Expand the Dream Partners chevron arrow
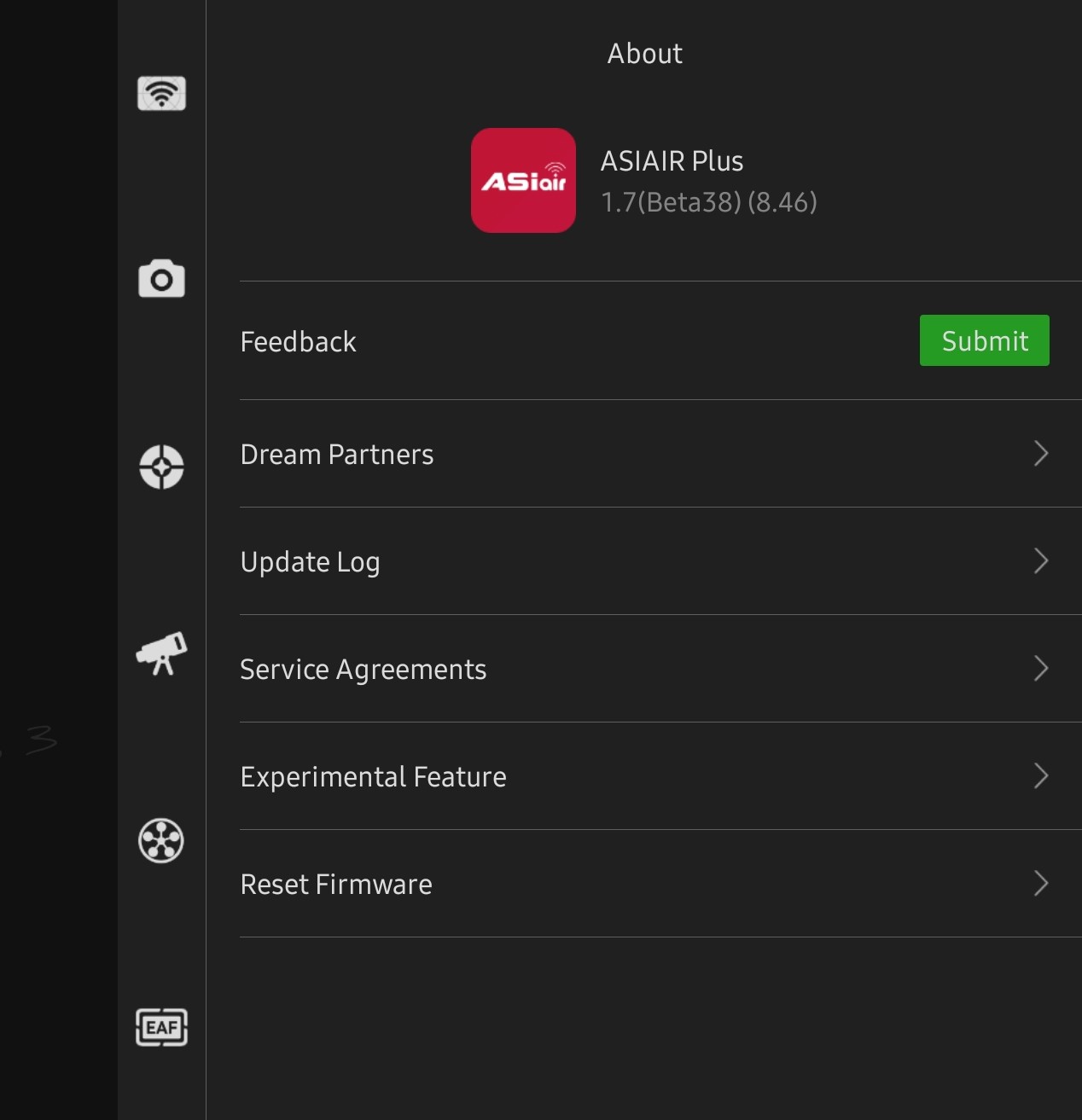The height and width of the screenshot is (1120, 1082). point(1040,453)
